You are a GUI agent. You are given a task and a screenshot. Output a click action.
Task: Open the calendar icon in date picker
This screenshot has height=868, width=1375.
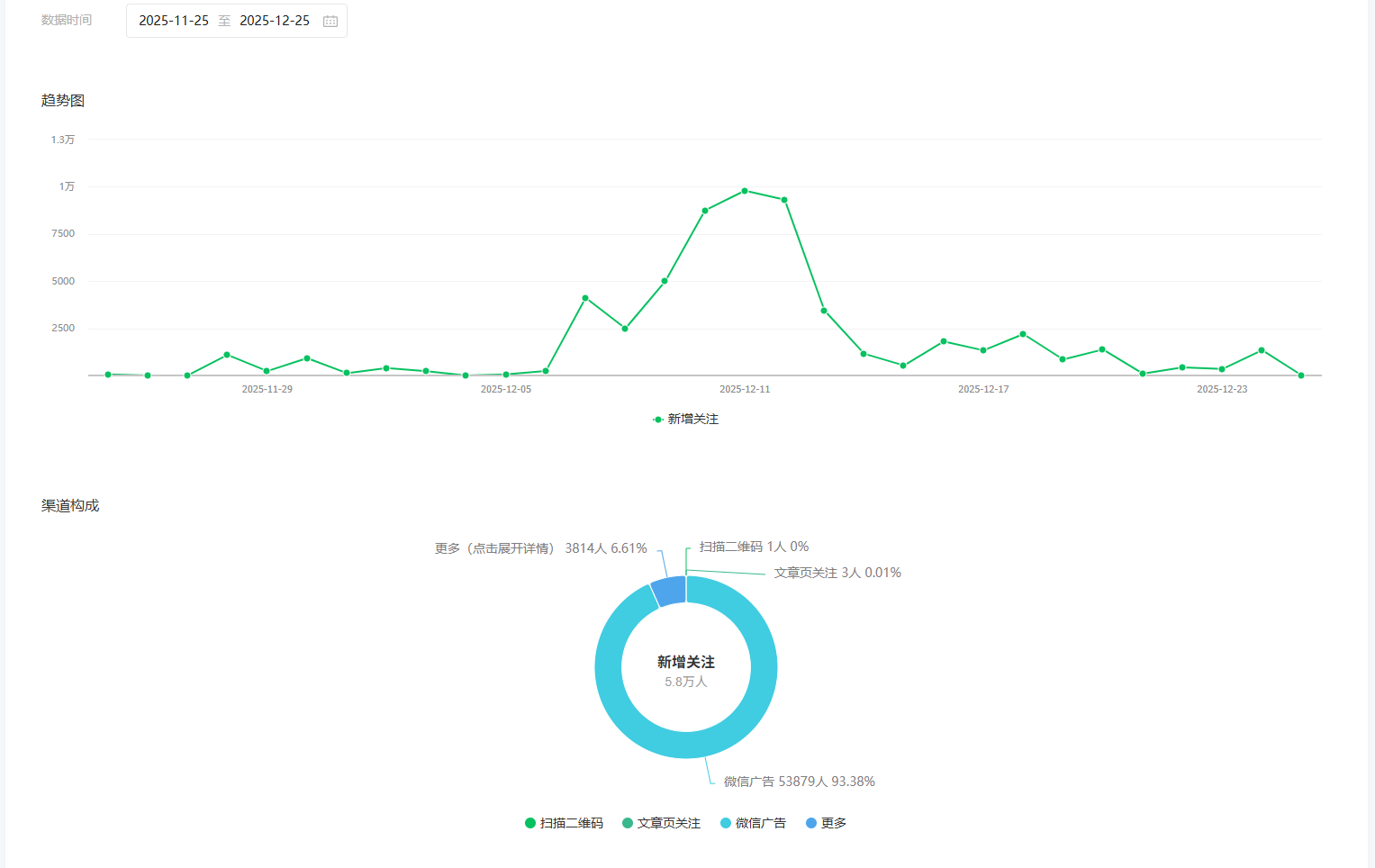click(x=330, y=21)
